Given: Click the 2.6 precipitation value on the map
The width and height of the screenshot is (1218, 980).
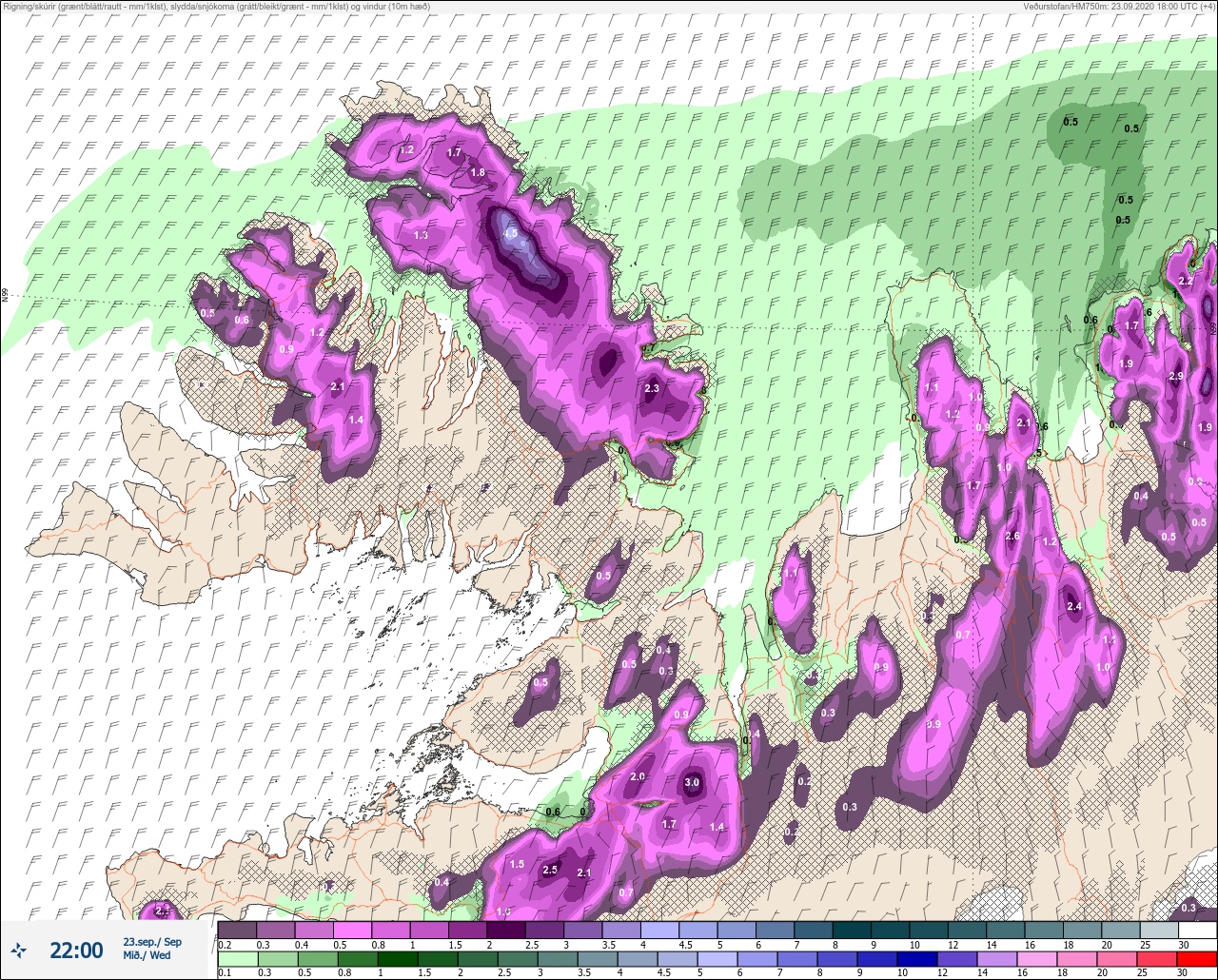Looking at the screenshot, I should 1012,537.
